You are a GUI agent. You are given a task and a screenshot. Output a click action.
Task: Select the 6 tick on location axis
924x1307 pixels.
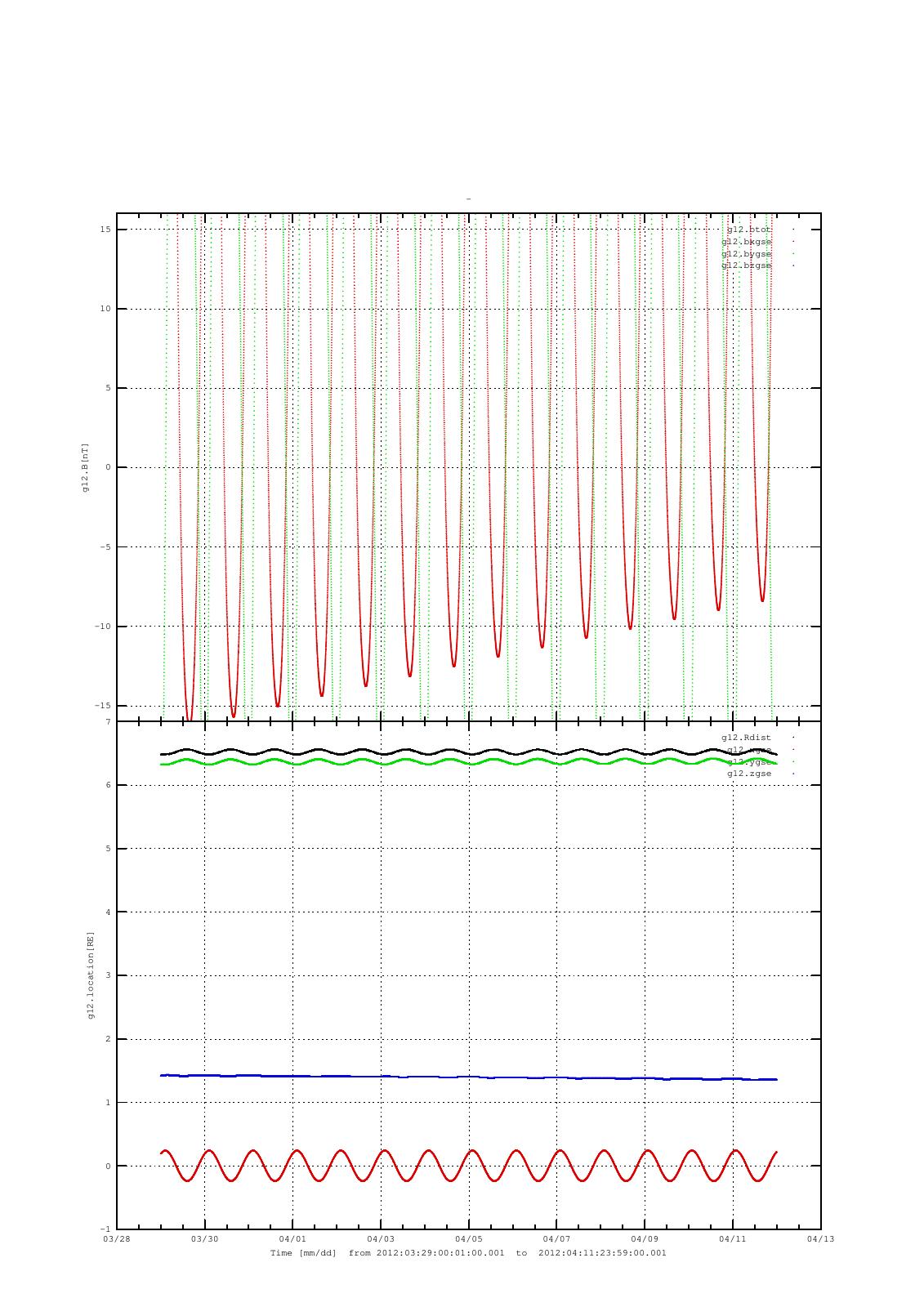click(108, 785)
